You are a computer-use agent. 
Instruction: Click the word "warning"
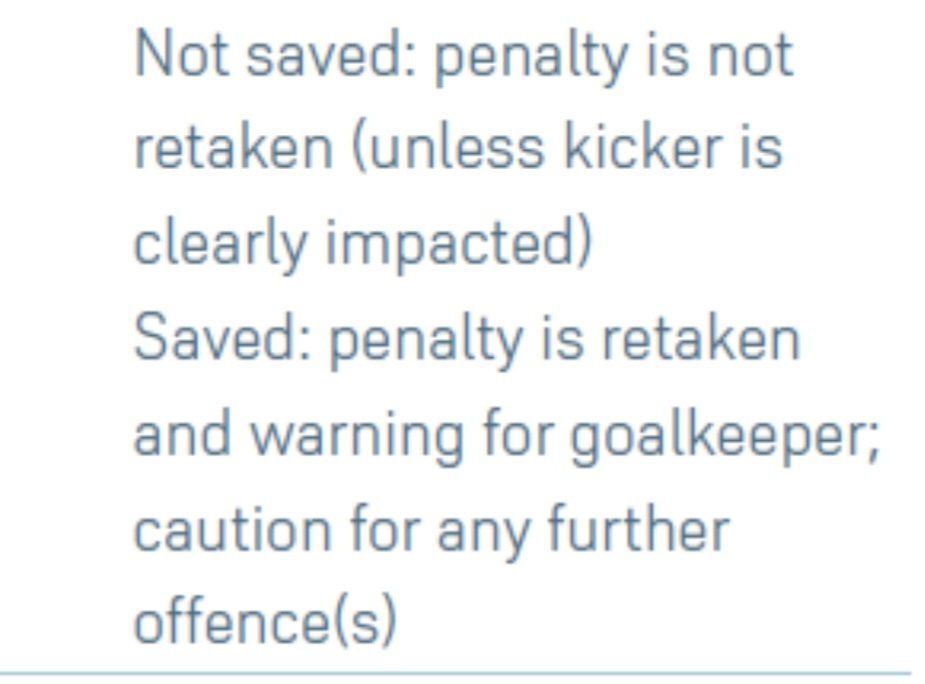tap(357, 437)
